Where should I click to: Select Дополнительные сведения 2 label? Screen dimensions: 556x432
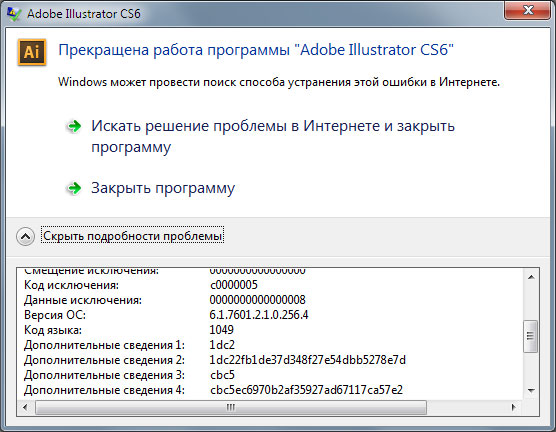(104, 360)
